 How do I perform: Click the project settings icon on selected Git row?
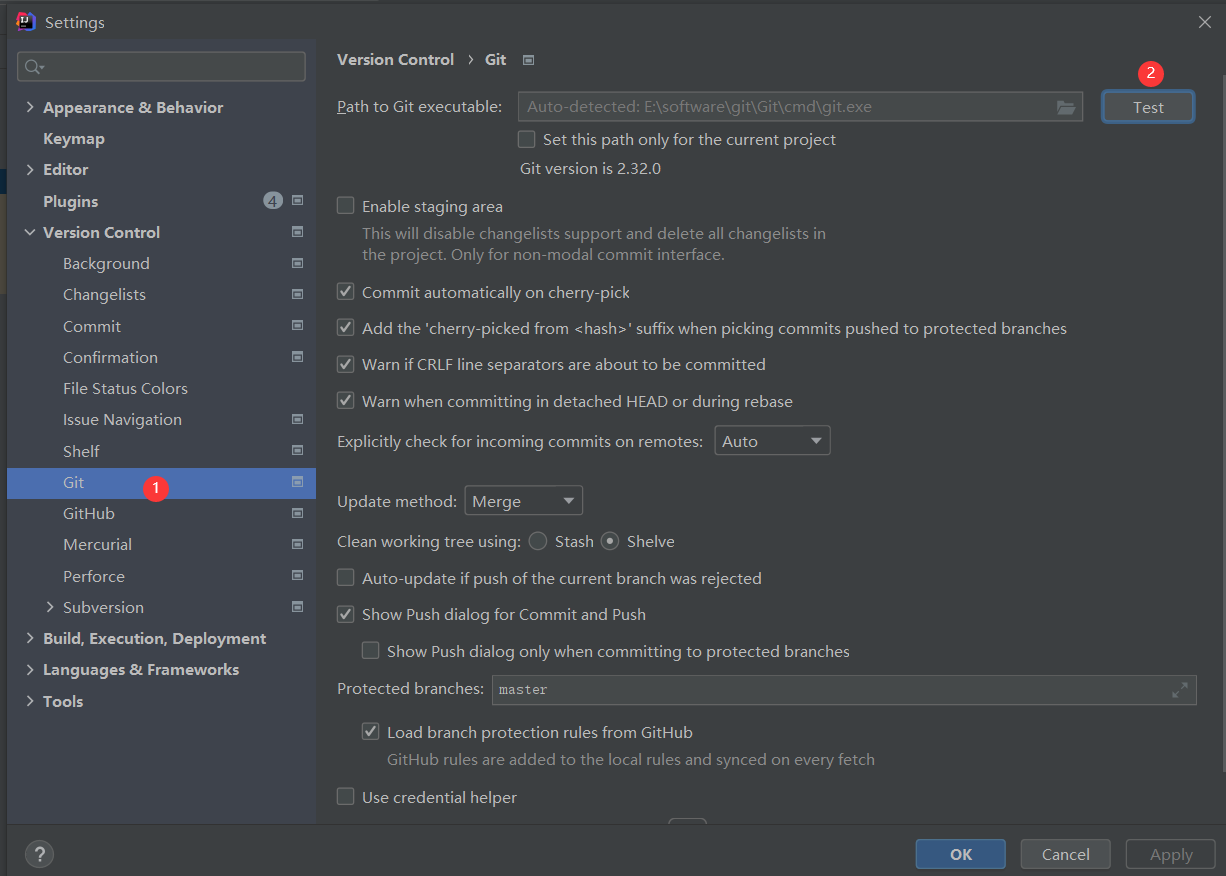click(x=297, y=482)
